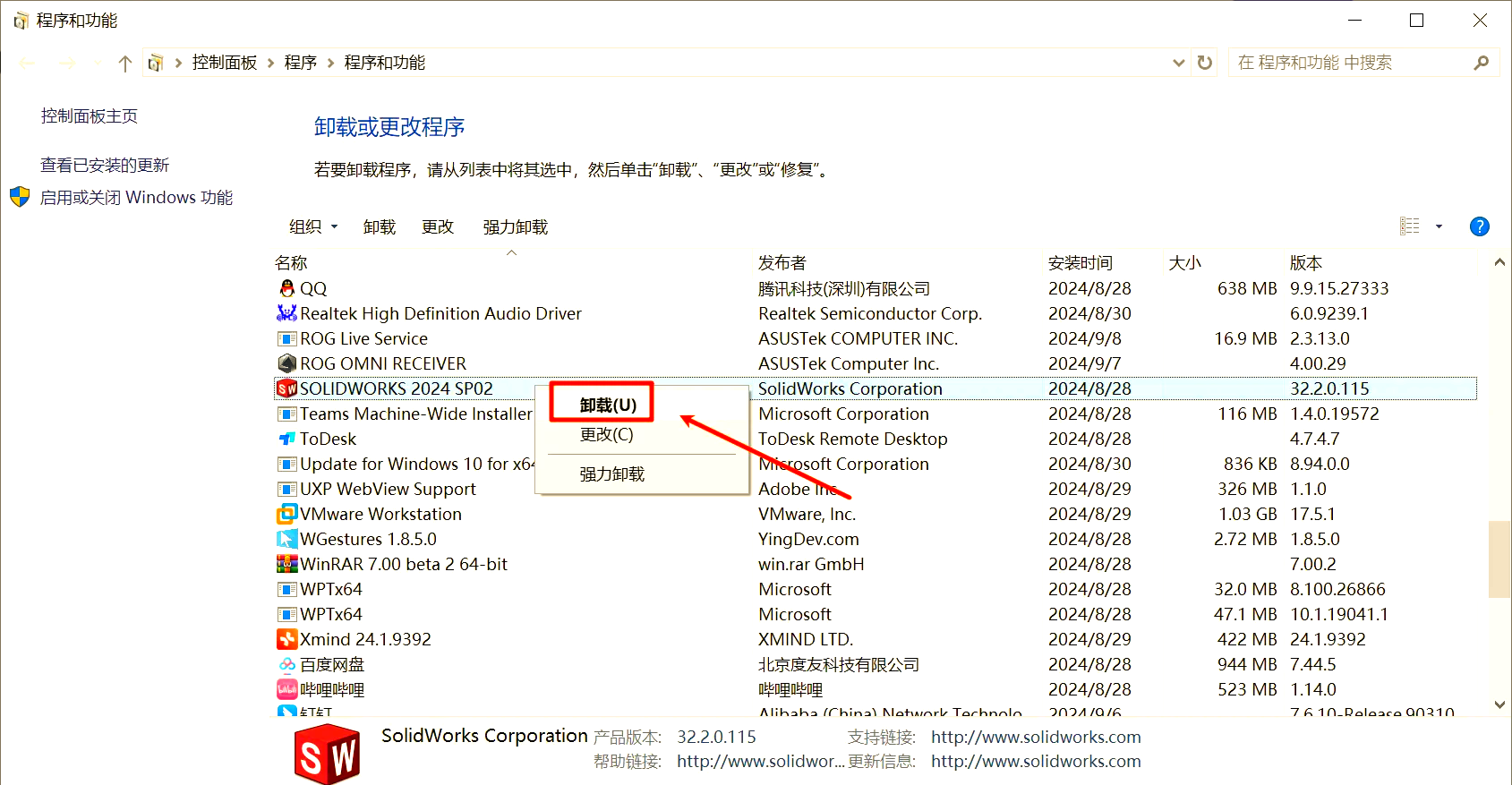Choose 卸载(U) from the context menu
Viewport: 1512px width, 785px height.
pyautogui.click(x=608, y=405)
